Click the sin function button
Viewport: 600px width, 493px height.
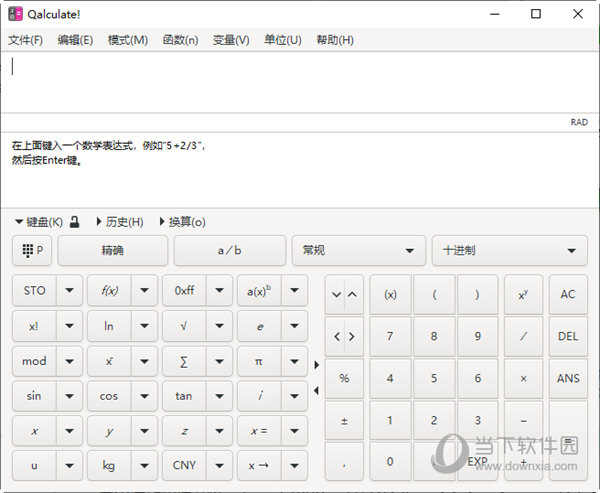34,396
